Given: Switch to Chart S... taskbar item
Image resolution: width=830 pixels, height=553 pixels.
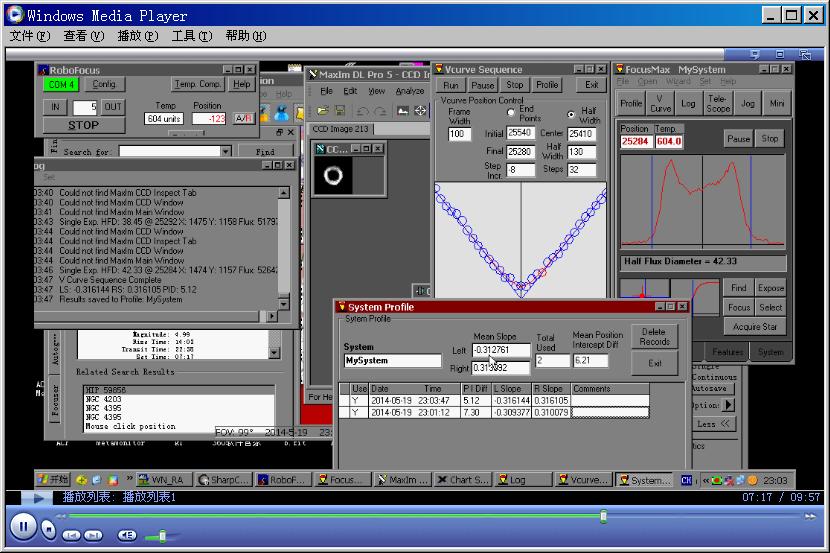Looking at the screenshot, I should click(463, 479).
